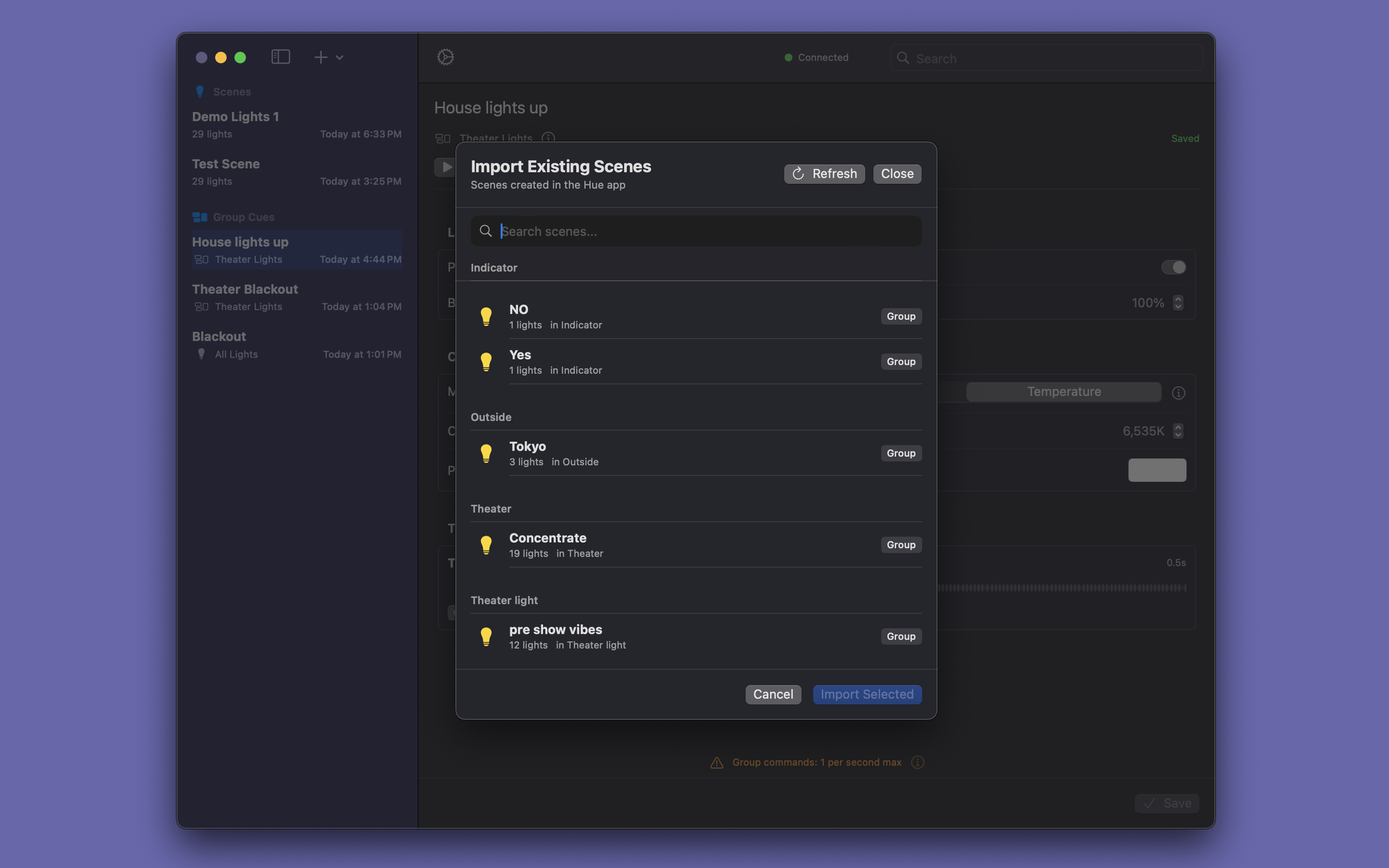This screenshot has height=868, width=1389.
Task: Adjust the 6,535K temperature stepper
Action: [1178, 430]
